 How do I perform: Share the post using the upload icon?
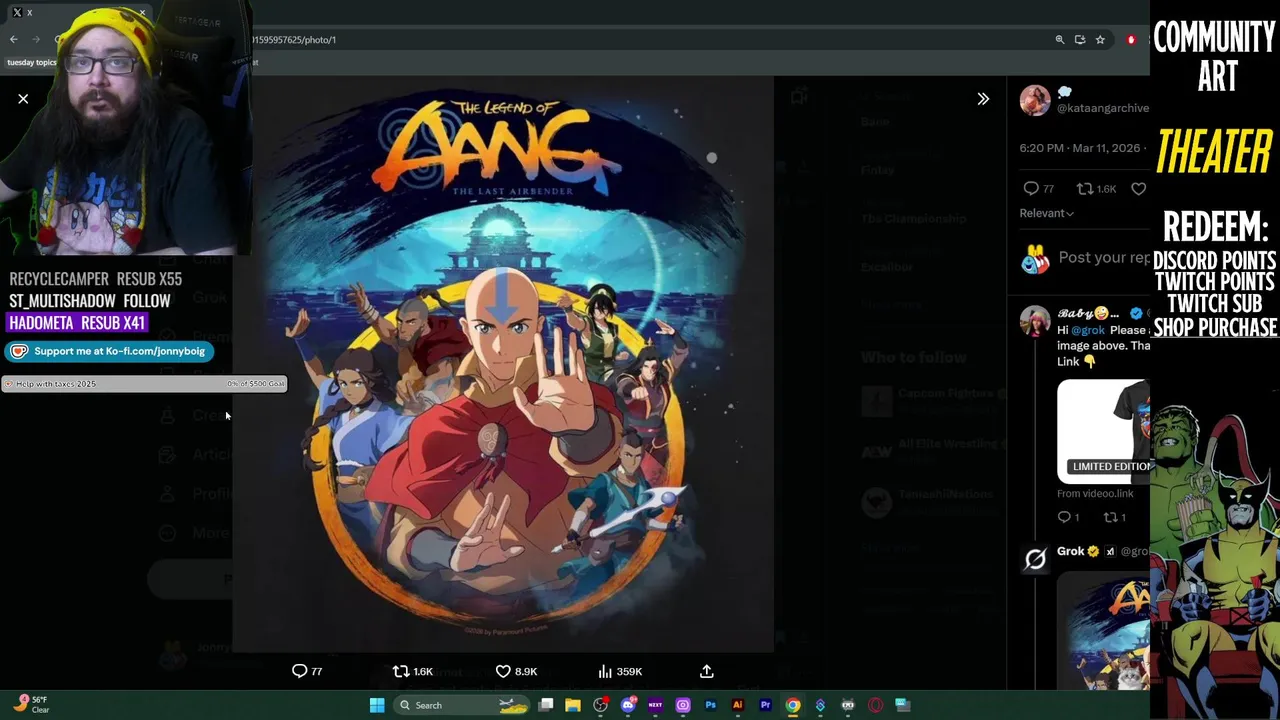tap(706, 671)
